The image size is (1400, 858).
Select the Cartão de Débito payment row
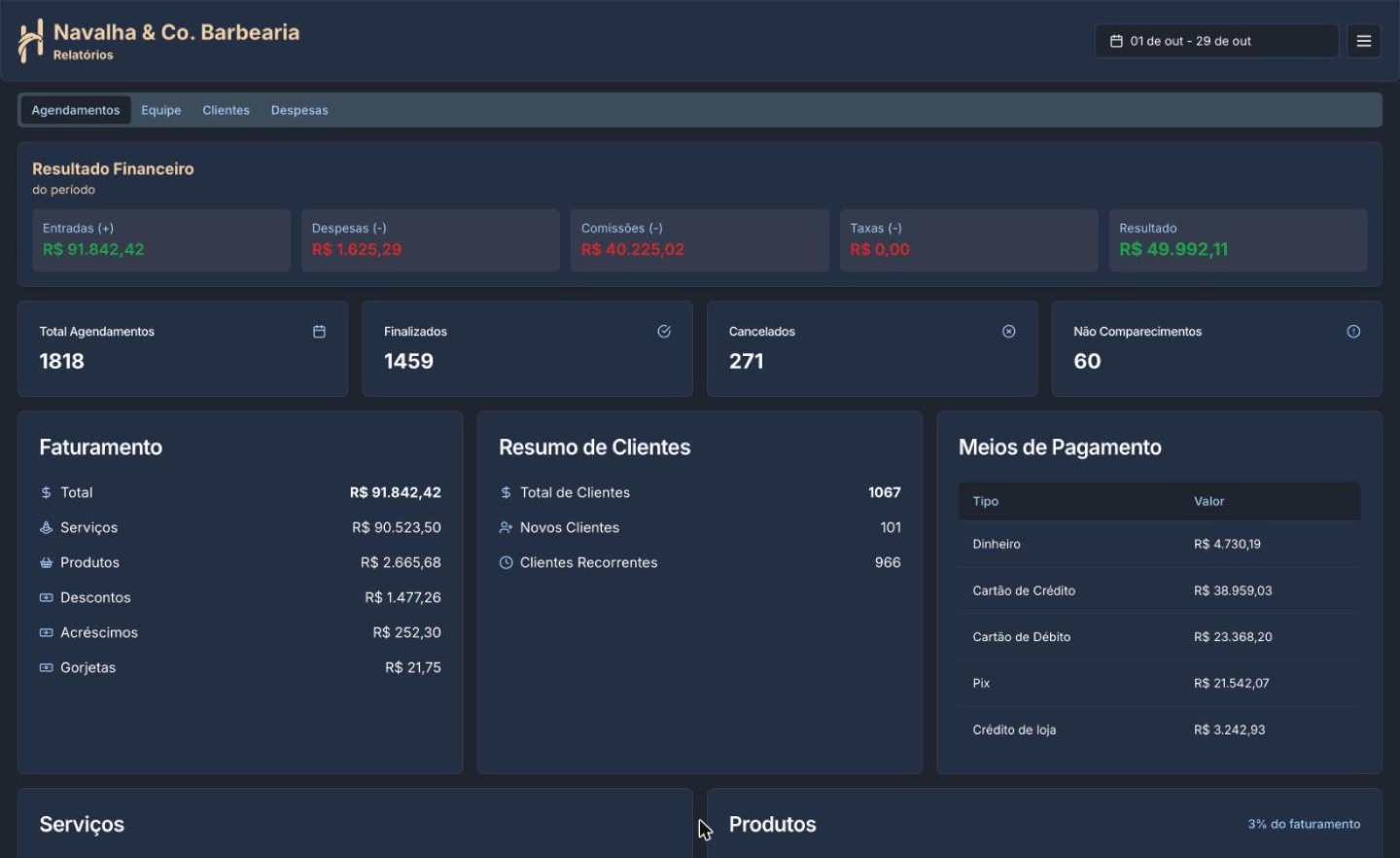[x=1160, y=637]
